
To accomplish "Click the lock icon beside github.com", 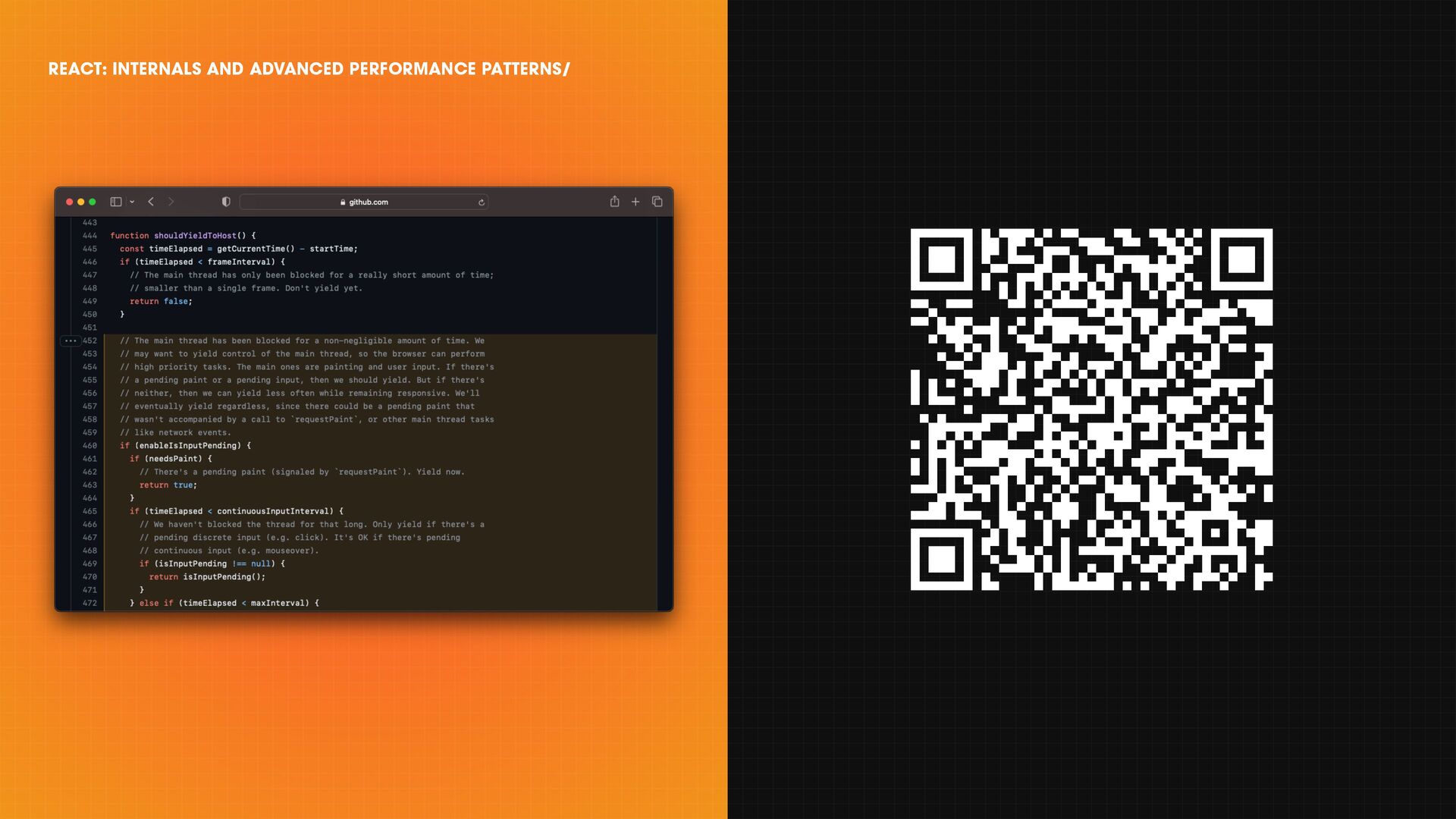I will pyautogui.click(x=343, y=202).
